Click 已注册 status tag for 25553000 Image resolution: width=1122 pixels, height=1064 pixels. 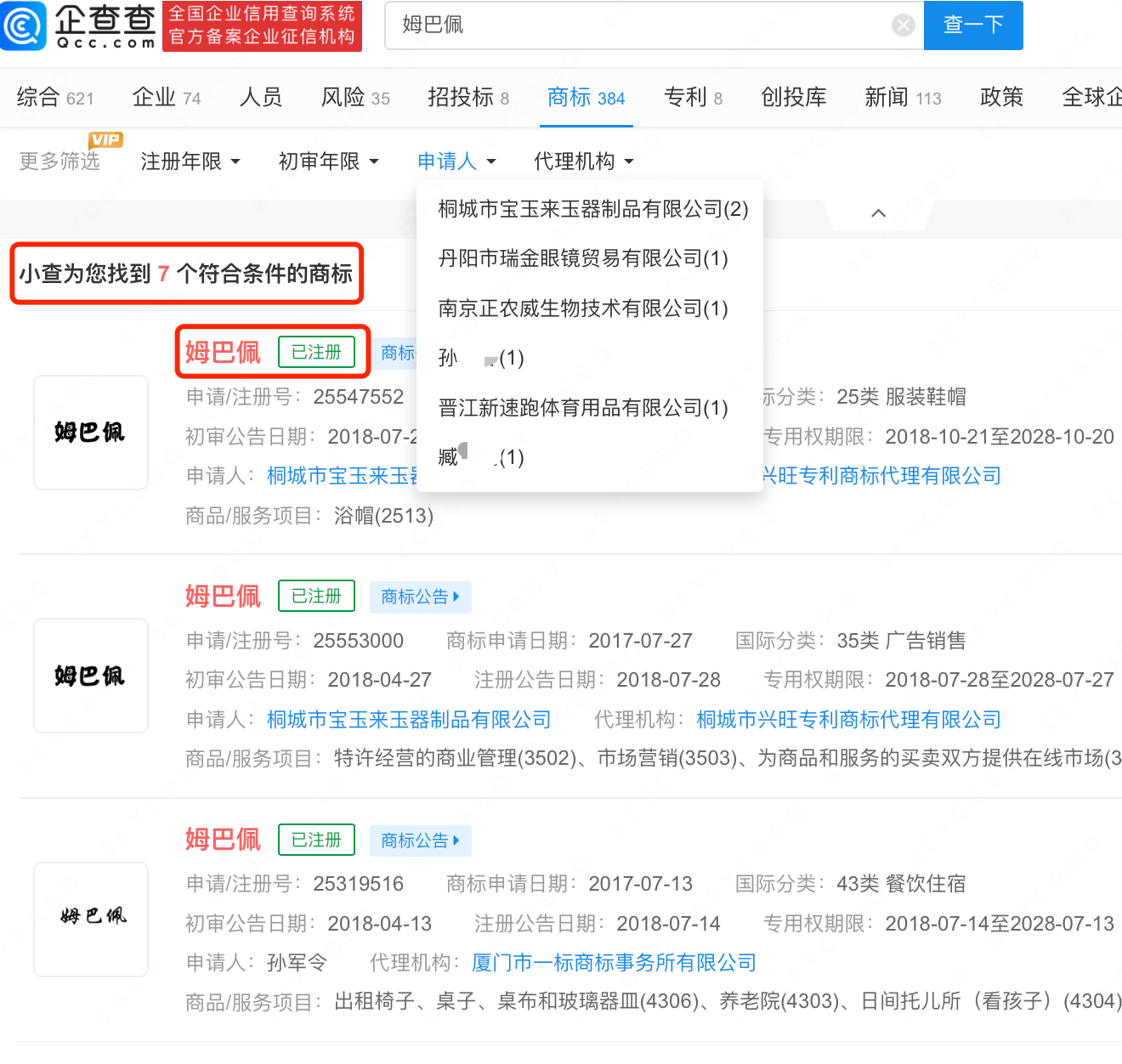tap(316, 596)
